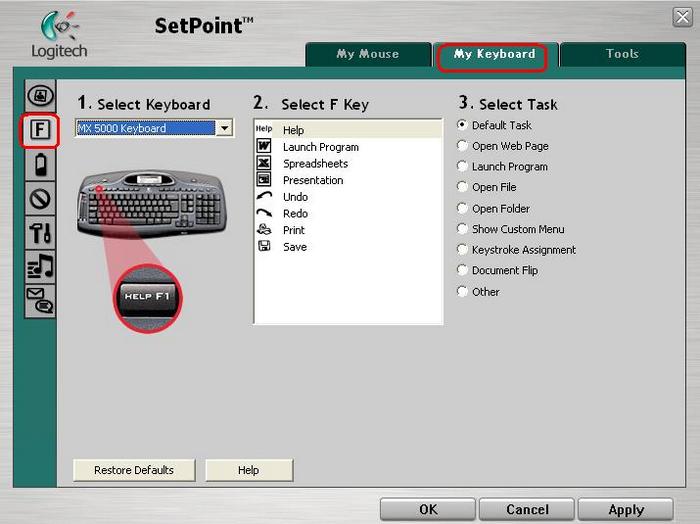The width and height of the screenshot is (700, 524).
Task: Open the music note media settings icon
Action: click(x=40, y=266)
